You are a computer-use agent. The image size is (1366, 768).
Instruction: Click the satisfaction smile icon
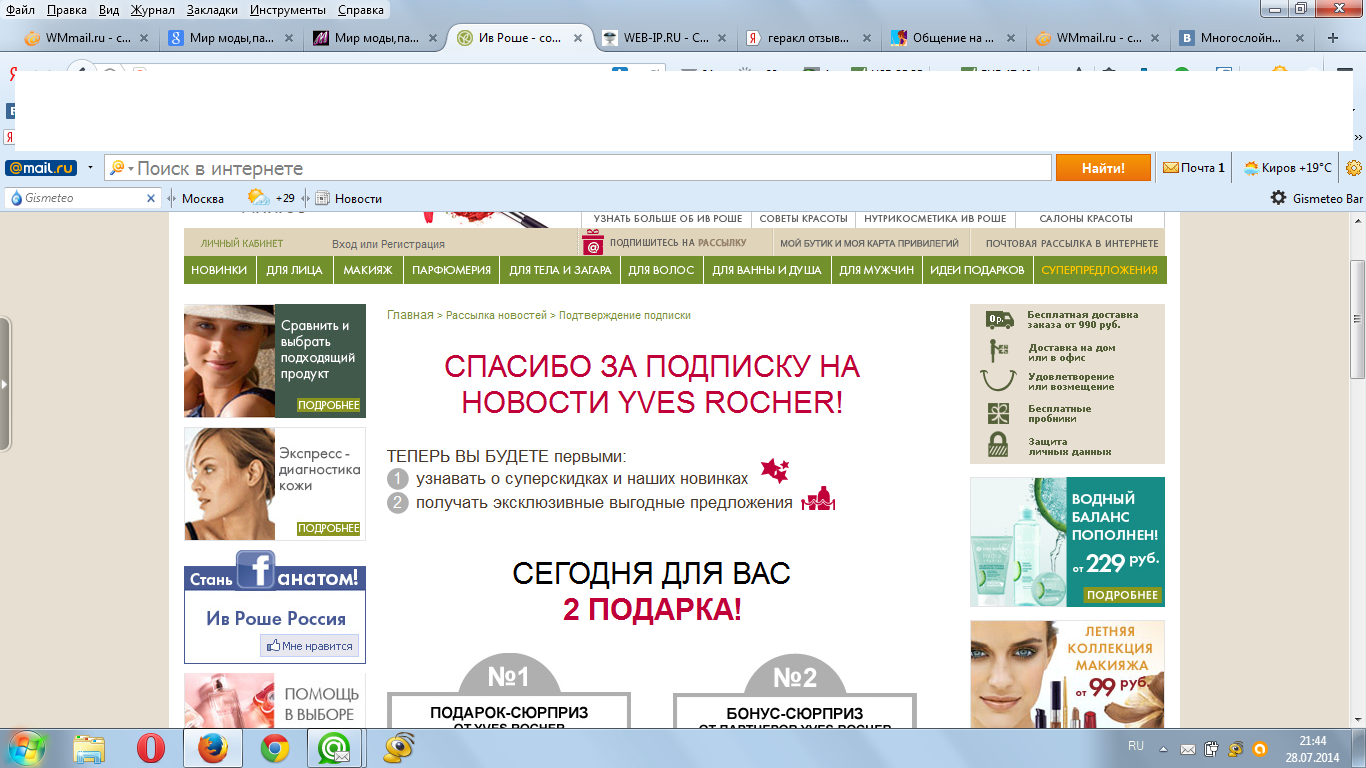pyautogui.click(x=997, y=380)
